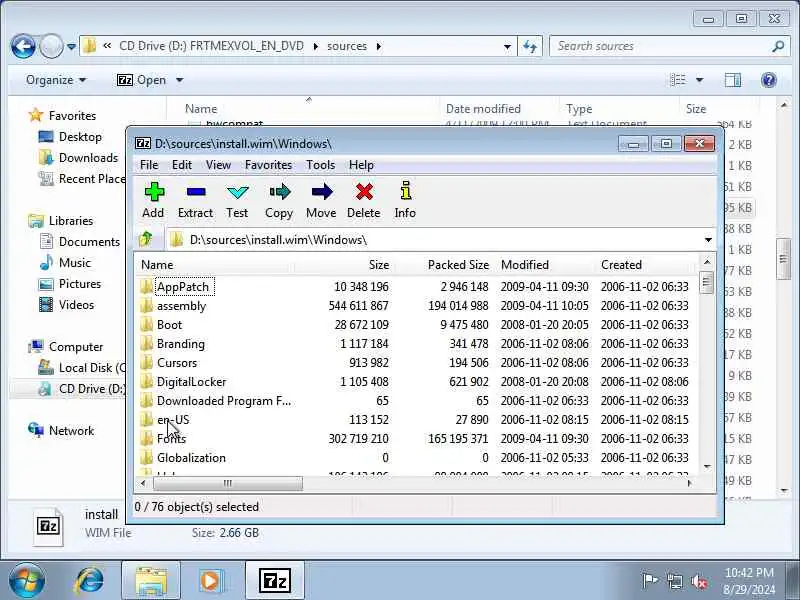This screenshot has height=600, width=800.
Task: Open the File menu in 7-Zip
Action: [149, 165]
